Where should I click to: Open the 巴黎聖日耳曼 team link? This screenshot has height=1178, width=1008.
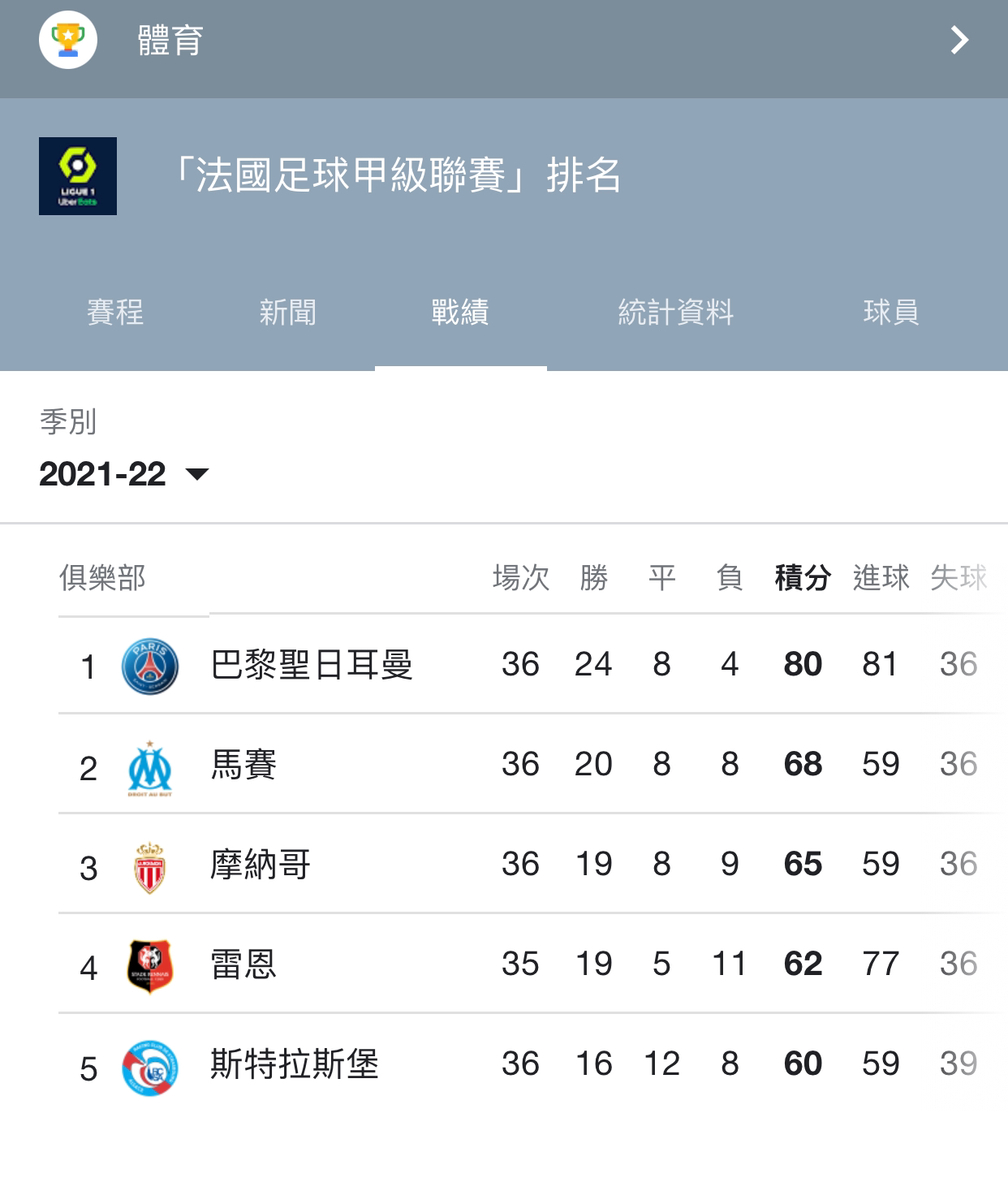click(312, 665)
